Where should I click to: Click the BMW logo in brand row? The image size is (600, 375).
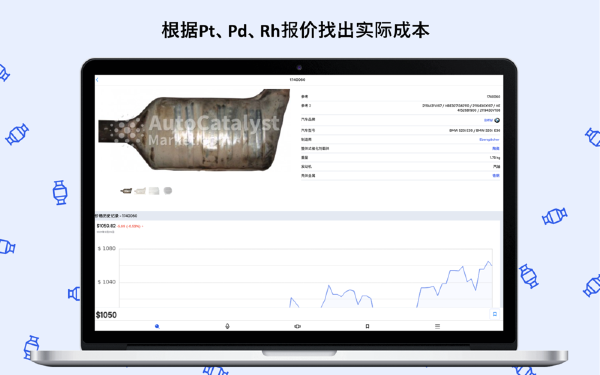(497, 120)
